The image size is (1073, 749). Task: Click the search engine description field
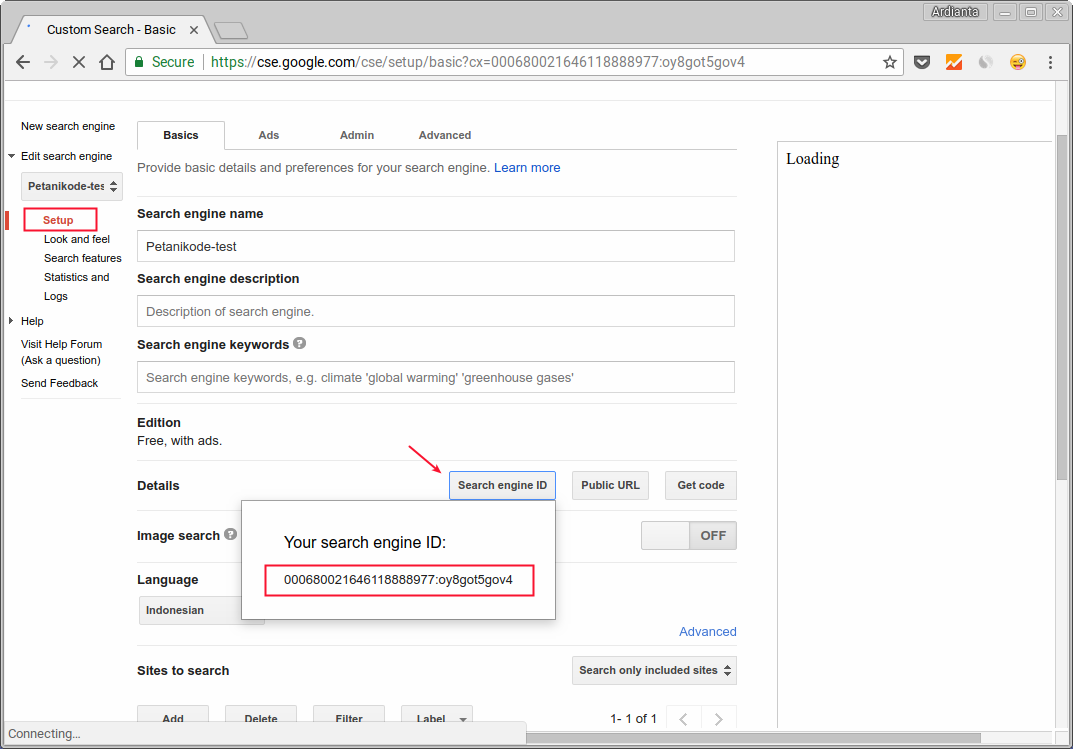coord(435,311)
